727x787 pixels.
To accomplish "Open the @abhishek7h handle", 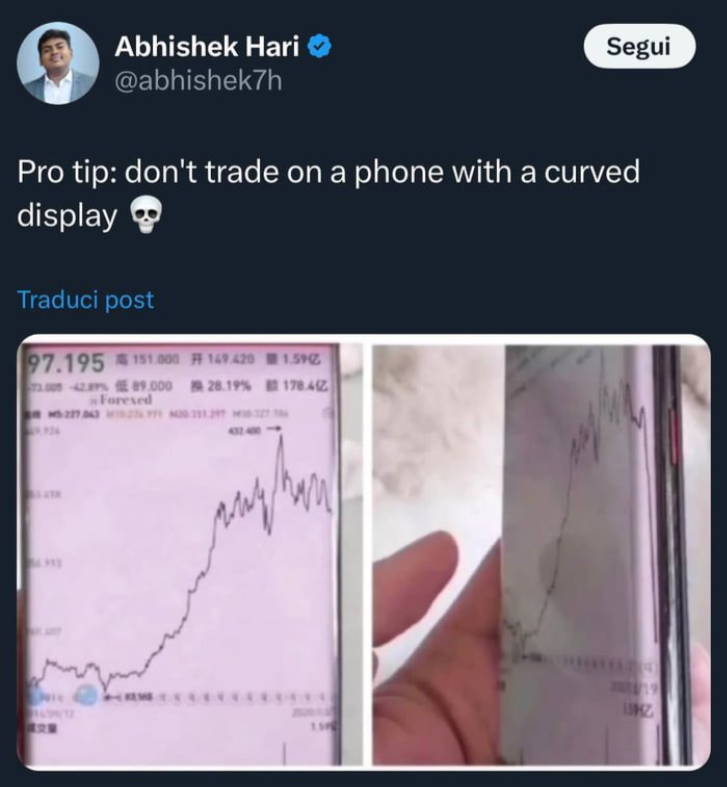I will click(198, 81).
